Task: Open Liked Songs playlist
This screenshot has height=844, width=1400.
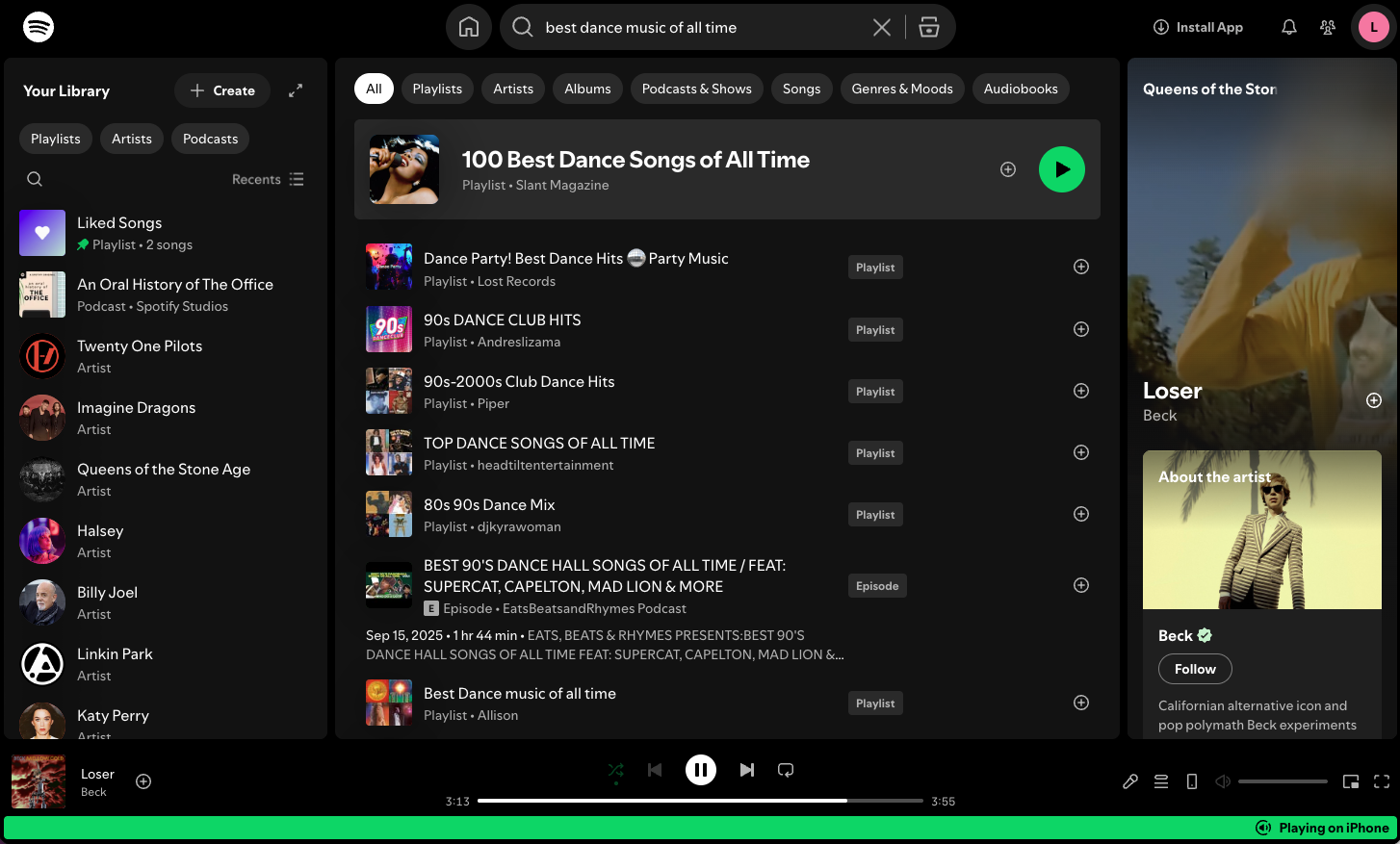Action: (166, 233)
